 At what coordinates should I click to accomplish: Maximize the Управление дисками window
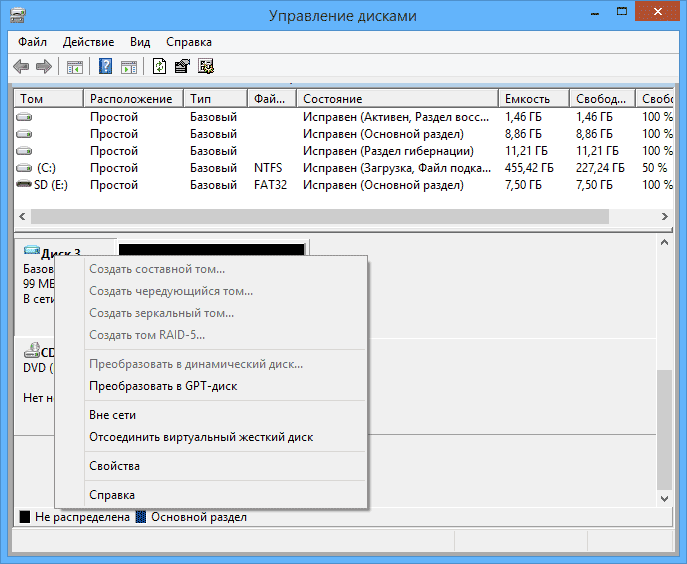point(622,12)
